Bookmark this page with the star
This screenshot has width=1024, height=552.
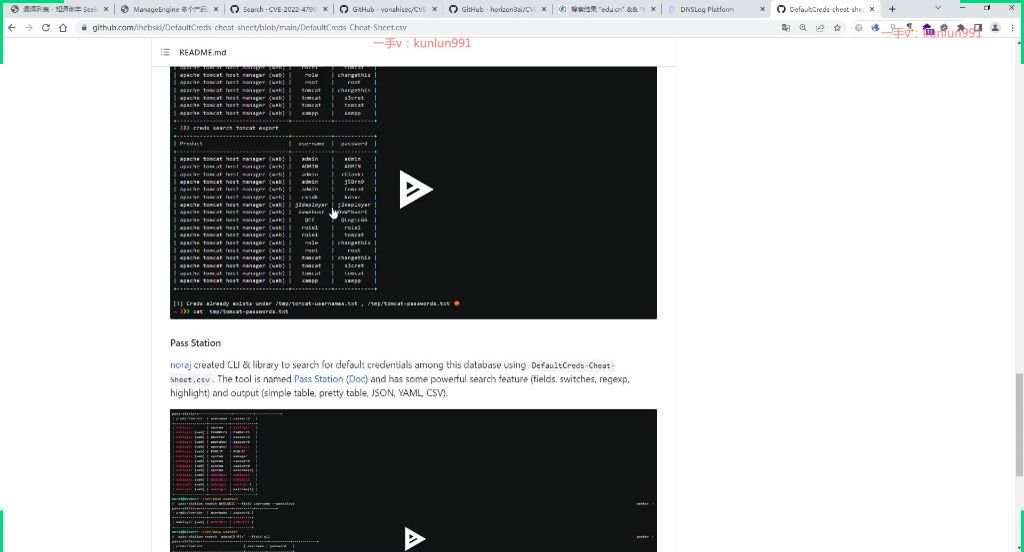tap(837, 28)
